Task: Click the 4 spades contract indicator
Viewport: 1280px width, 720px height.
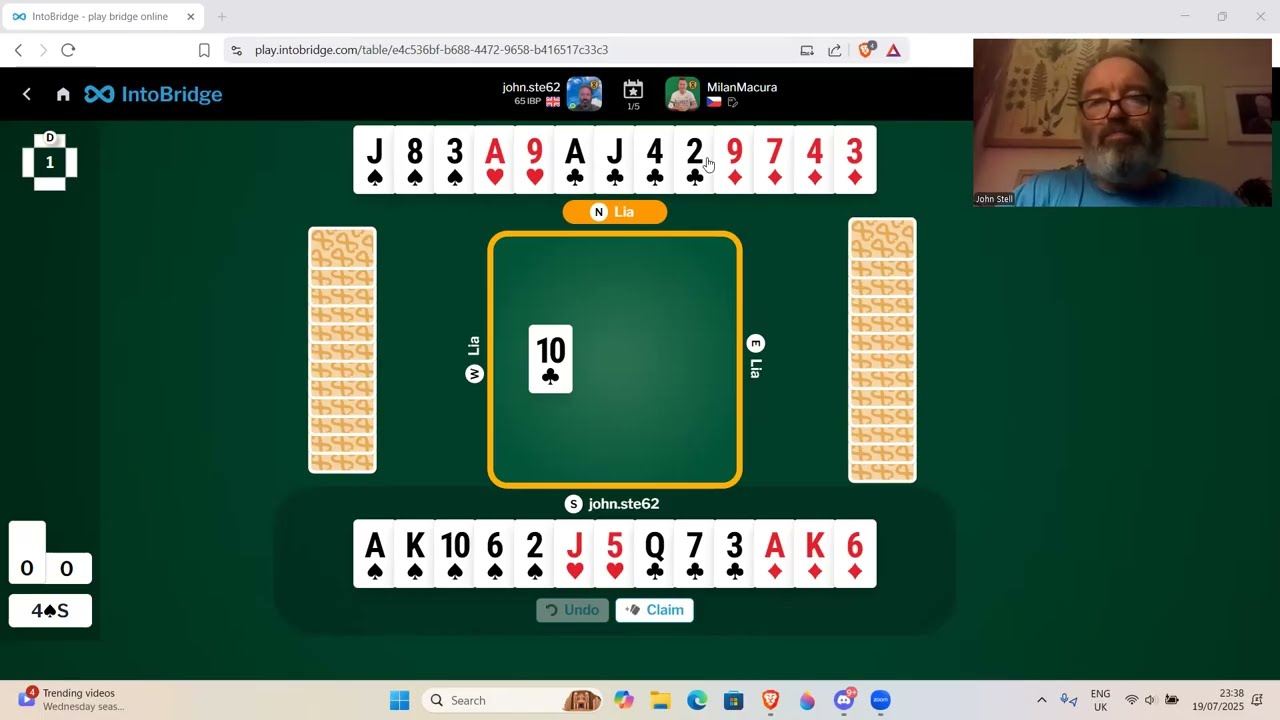Action: point(50,611)
